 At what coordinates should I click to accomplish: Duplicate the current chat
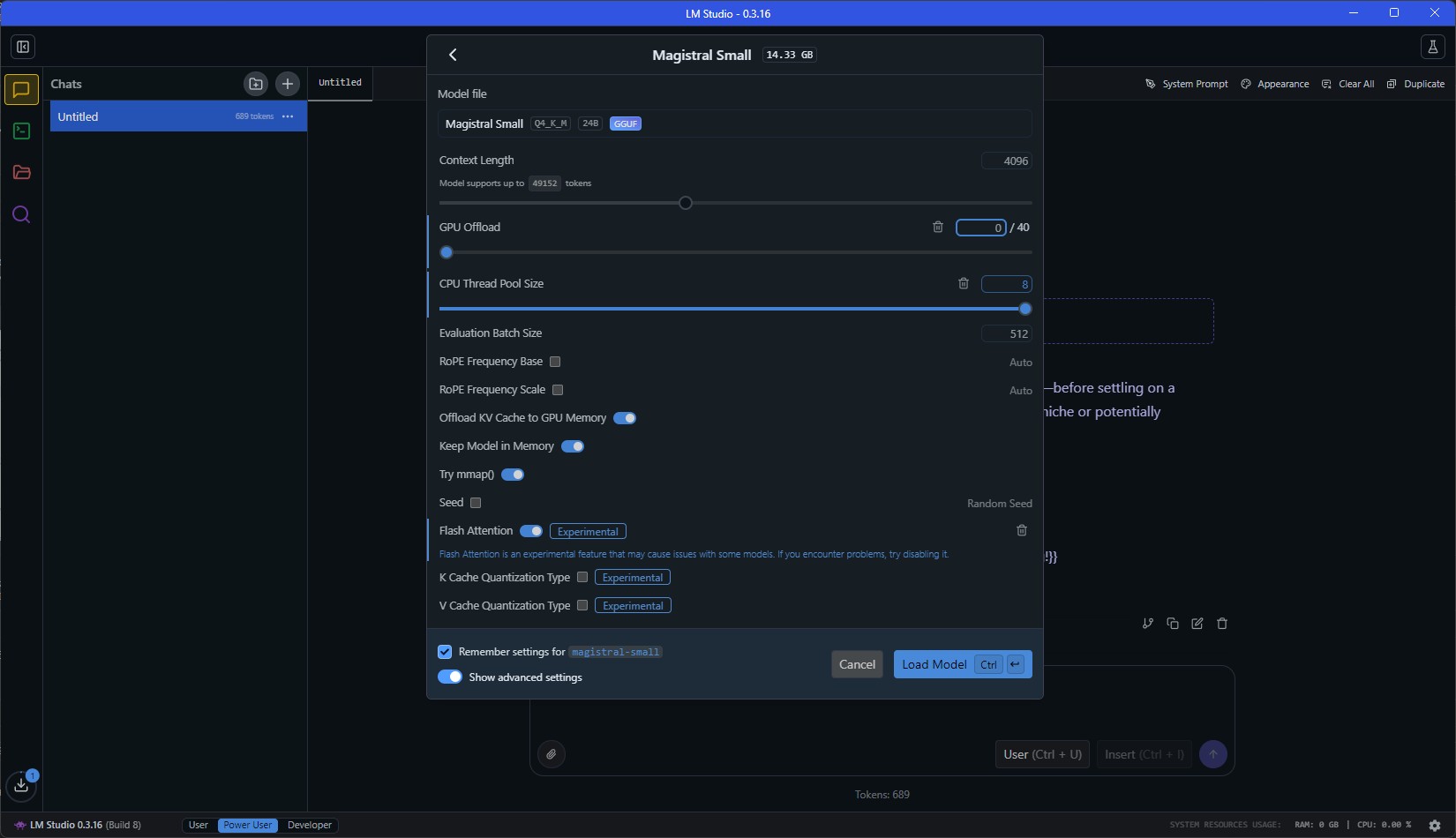point(1415,84)
